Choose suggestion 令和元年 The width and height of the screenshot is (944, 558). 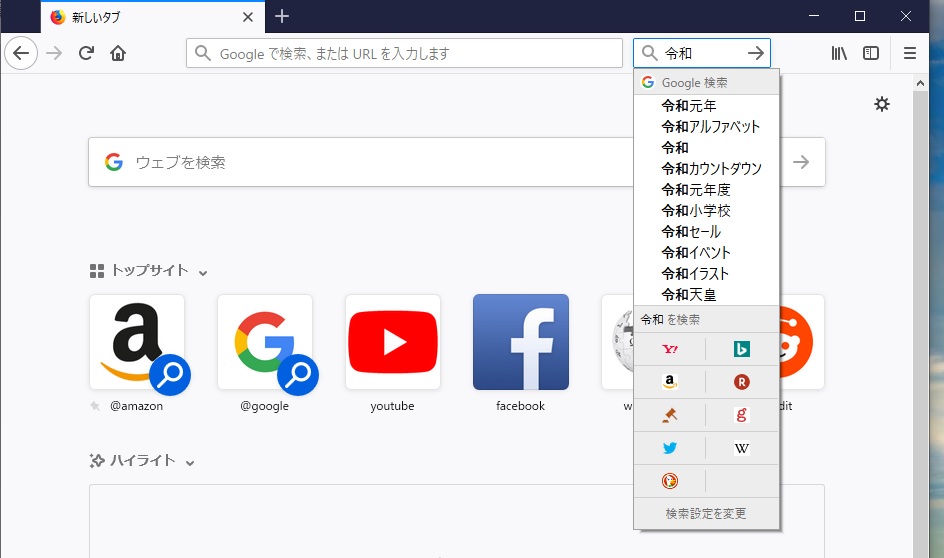pyautogui.click(x=706, y=106)
